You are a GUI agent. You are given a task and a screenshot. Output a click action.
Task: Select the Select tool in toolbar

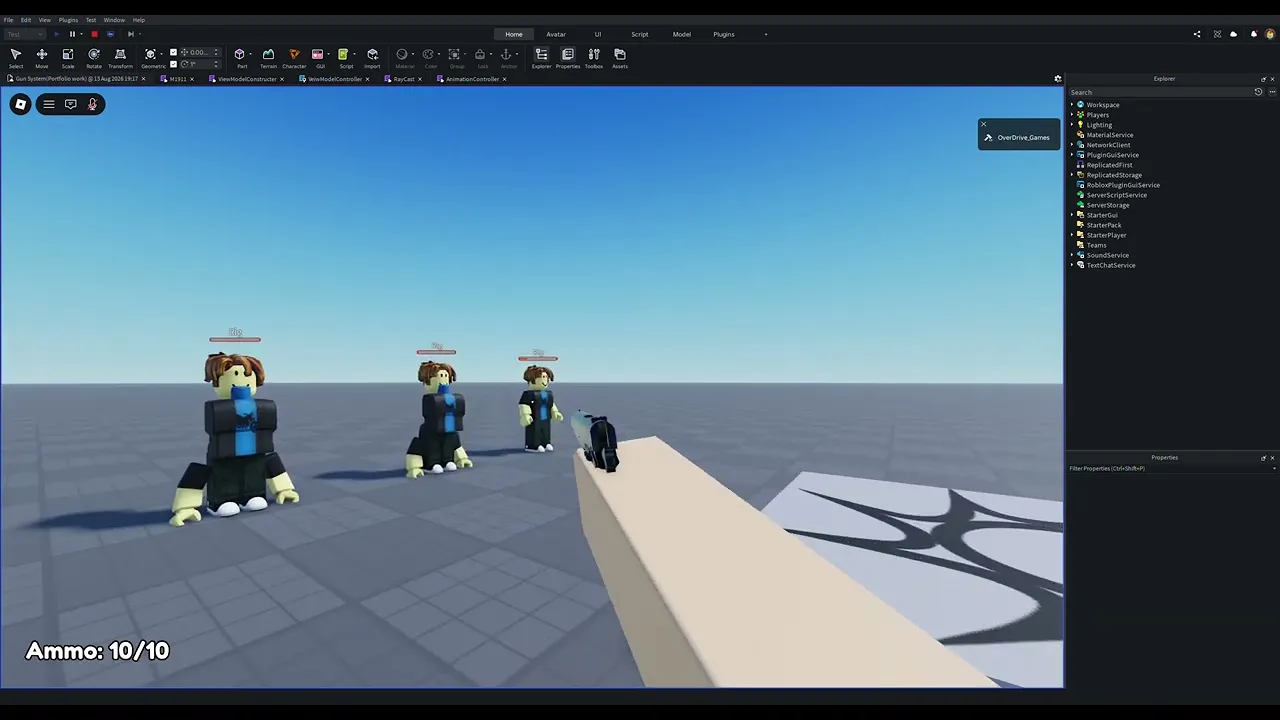tap(16, 58)
